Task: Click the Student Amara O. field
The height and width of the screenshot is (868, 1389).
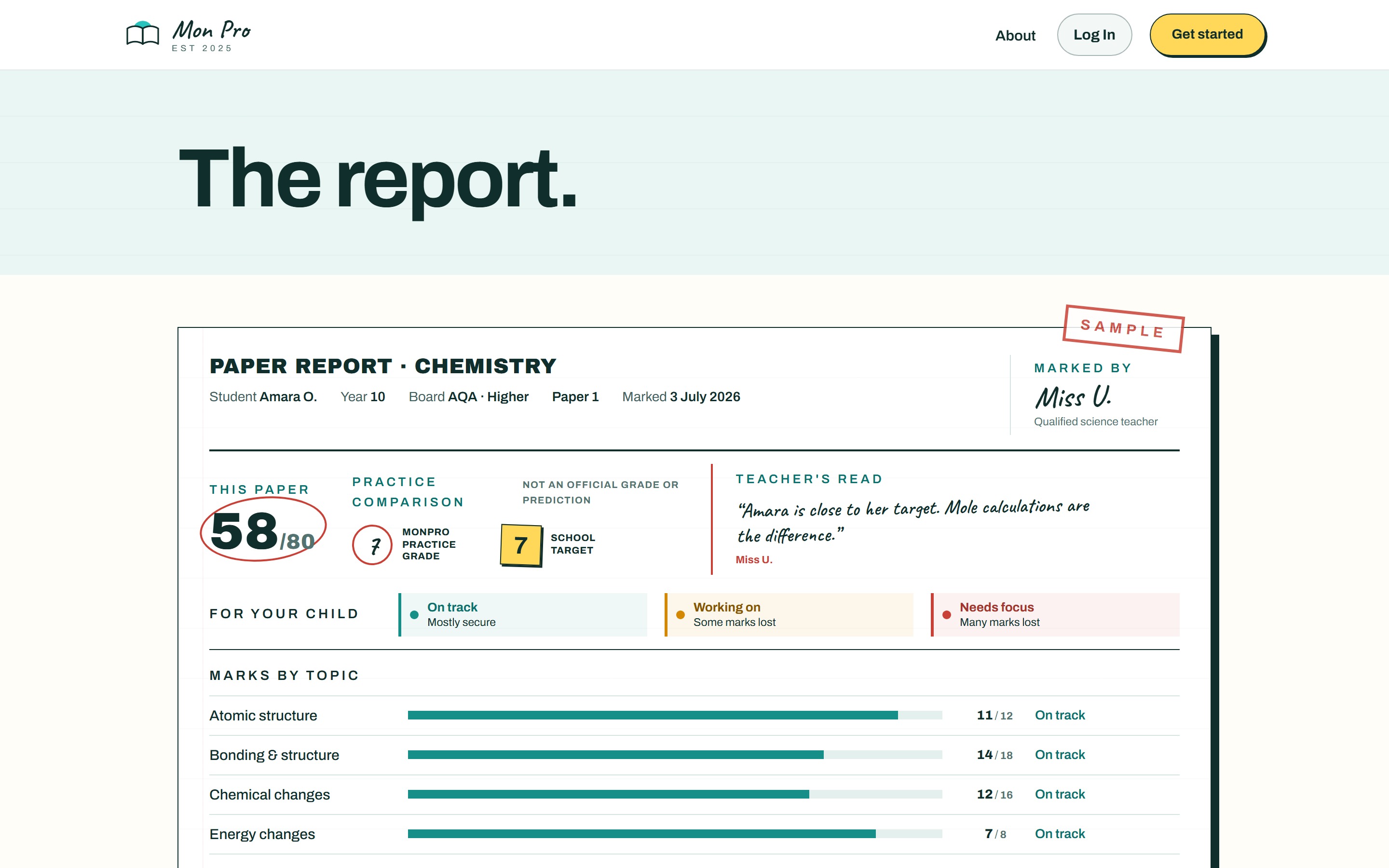Action: tap(263, 397)
